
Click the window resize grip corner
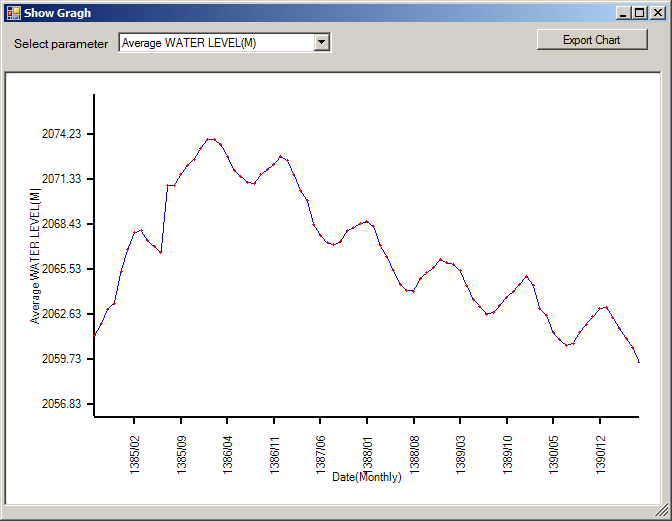663,510
